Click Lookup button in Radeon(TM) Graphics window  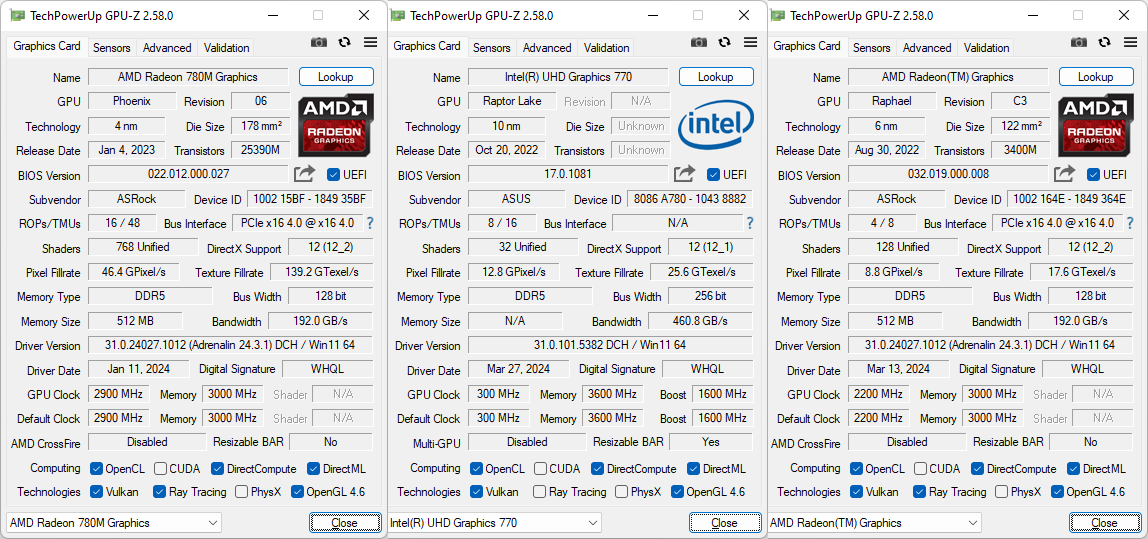[1096, 77]
